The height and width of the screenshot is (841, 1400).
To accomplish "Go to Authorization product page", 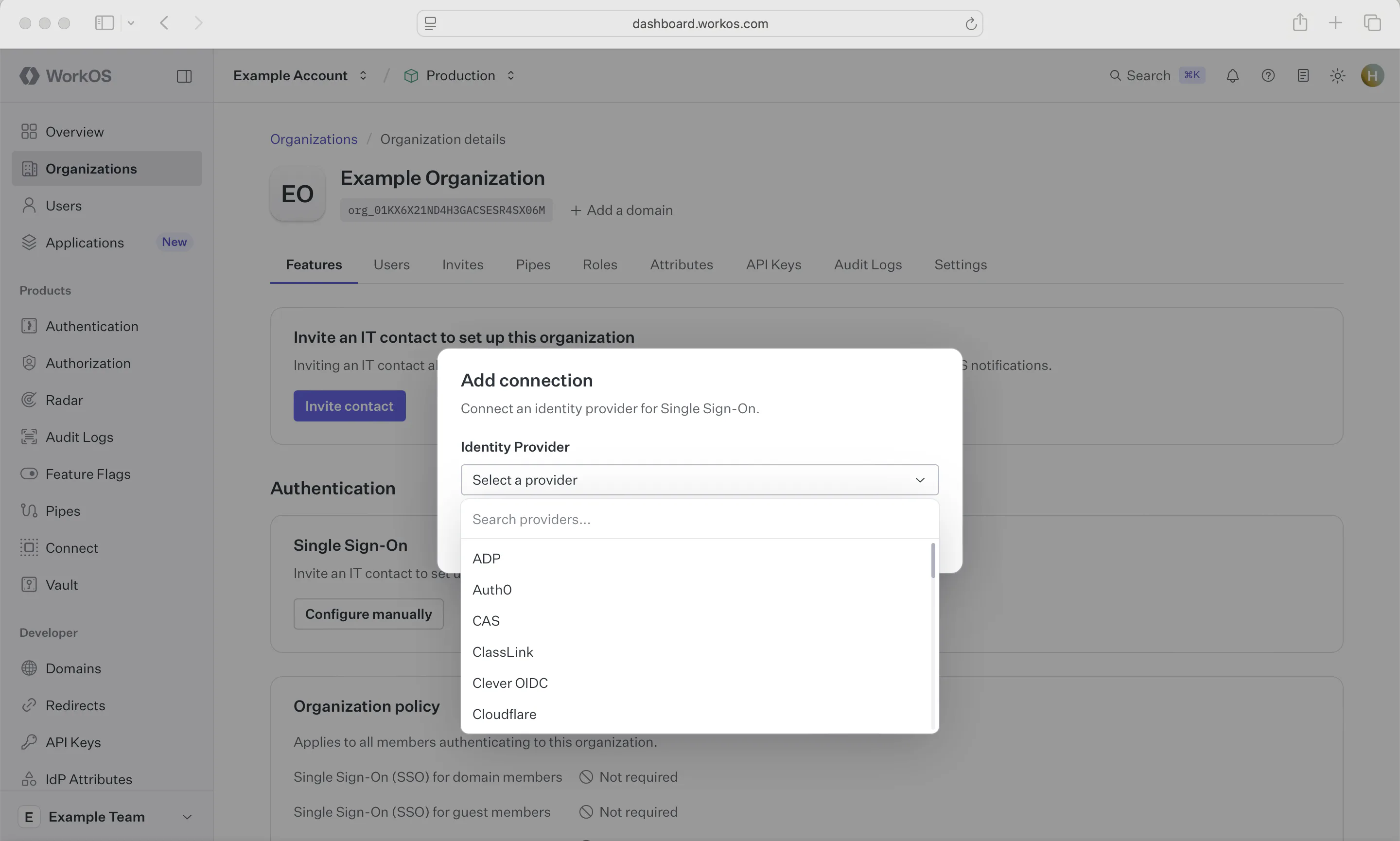I will point(106,363).
